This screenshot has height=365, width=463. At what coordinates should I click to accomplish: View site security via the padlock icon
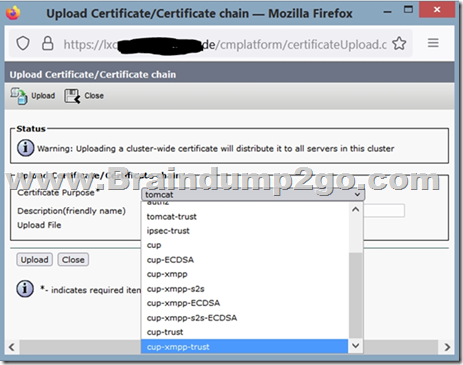point(48,43)
